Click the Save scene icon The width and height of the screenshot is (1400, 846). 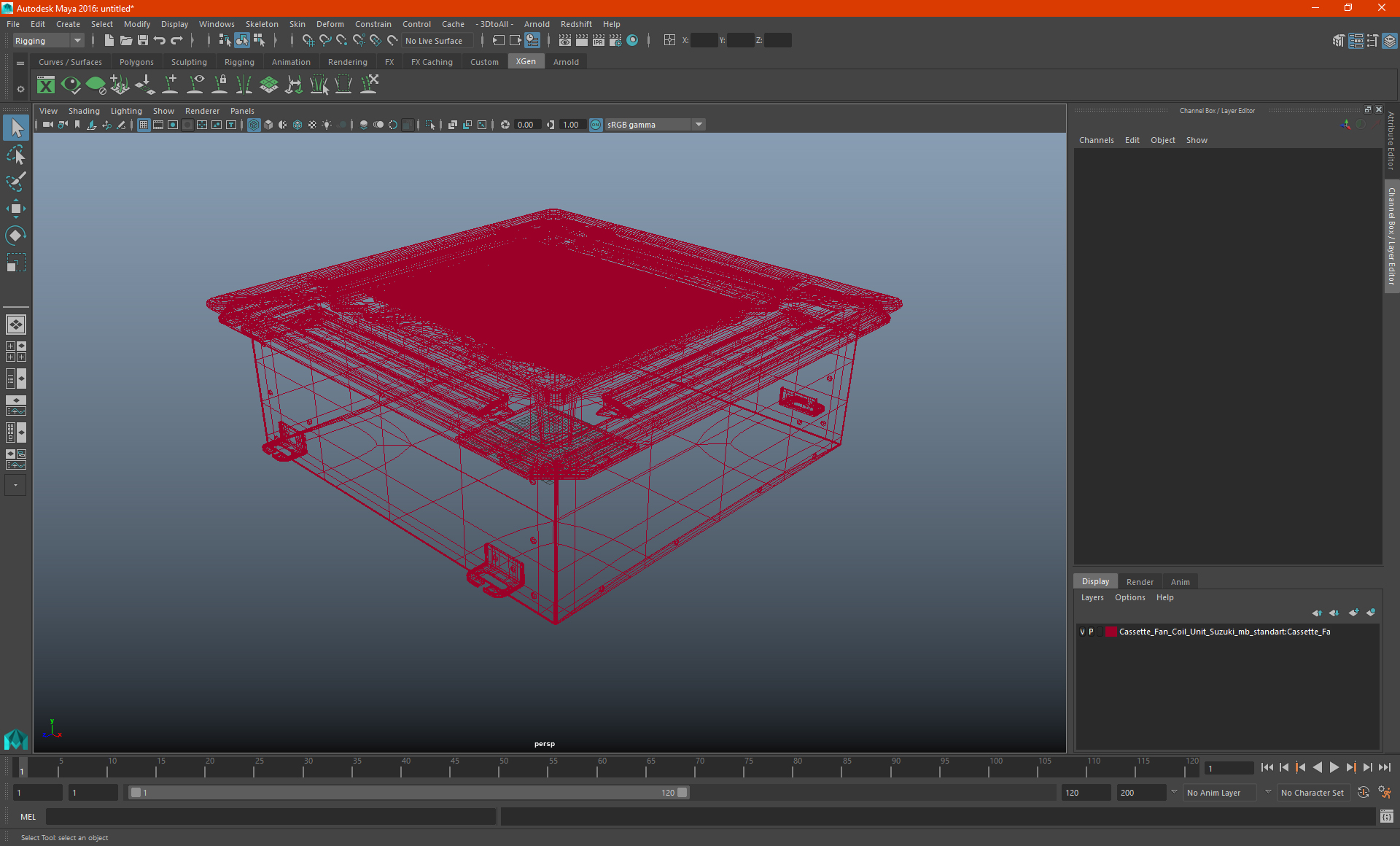coord(142,41)
